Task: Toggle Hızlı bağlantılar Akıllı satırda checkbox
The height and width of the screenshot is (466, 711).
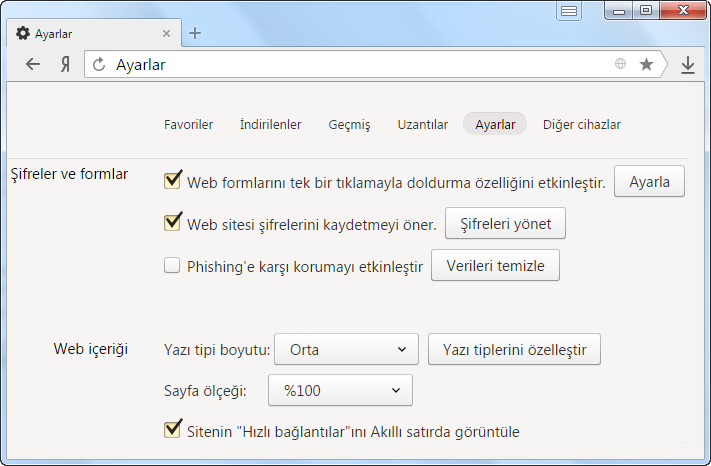Action: (x=172, y=429)
